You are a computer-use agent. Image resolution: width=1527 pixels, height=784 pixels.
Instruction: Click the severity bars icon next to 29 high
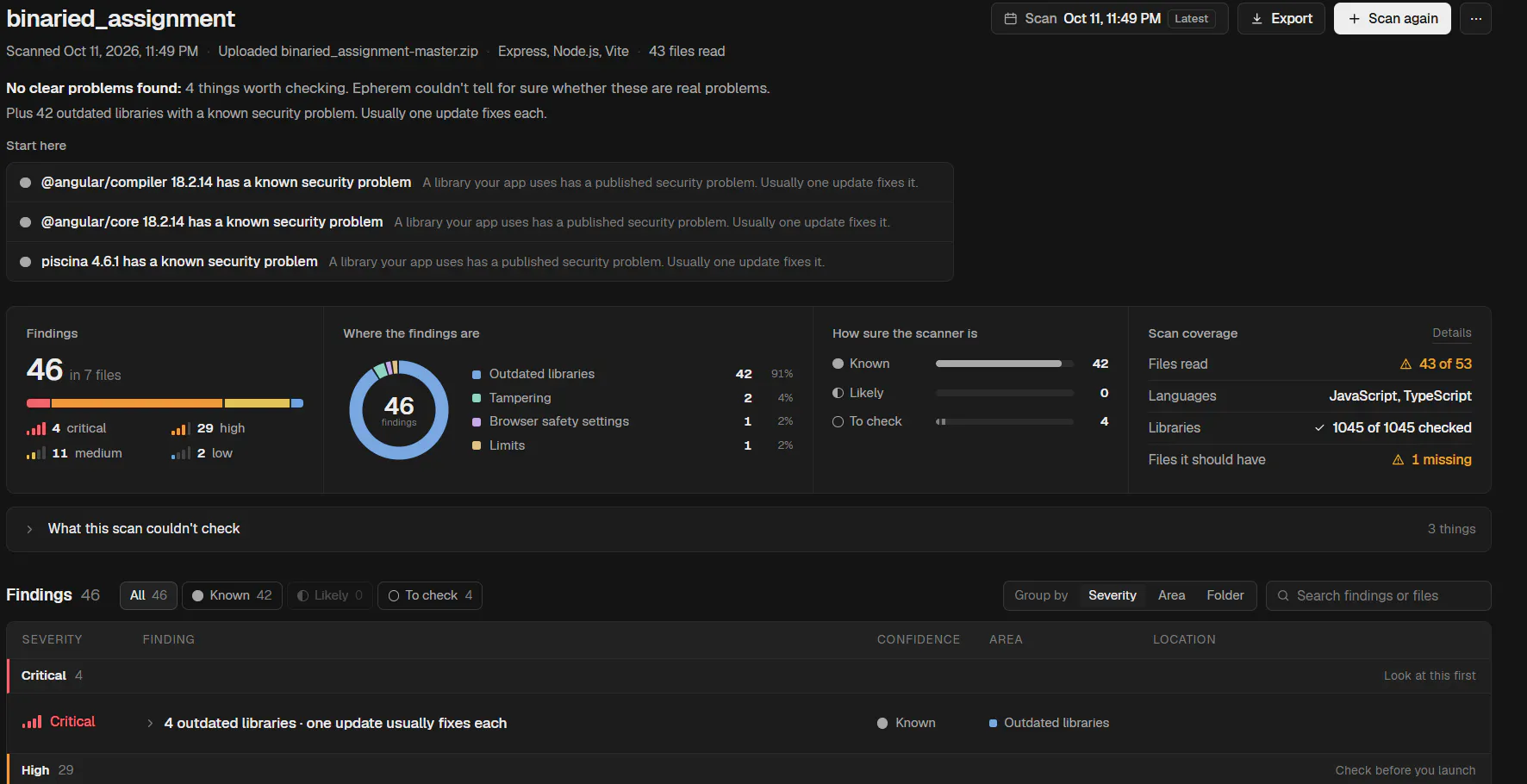coord(180,428)
